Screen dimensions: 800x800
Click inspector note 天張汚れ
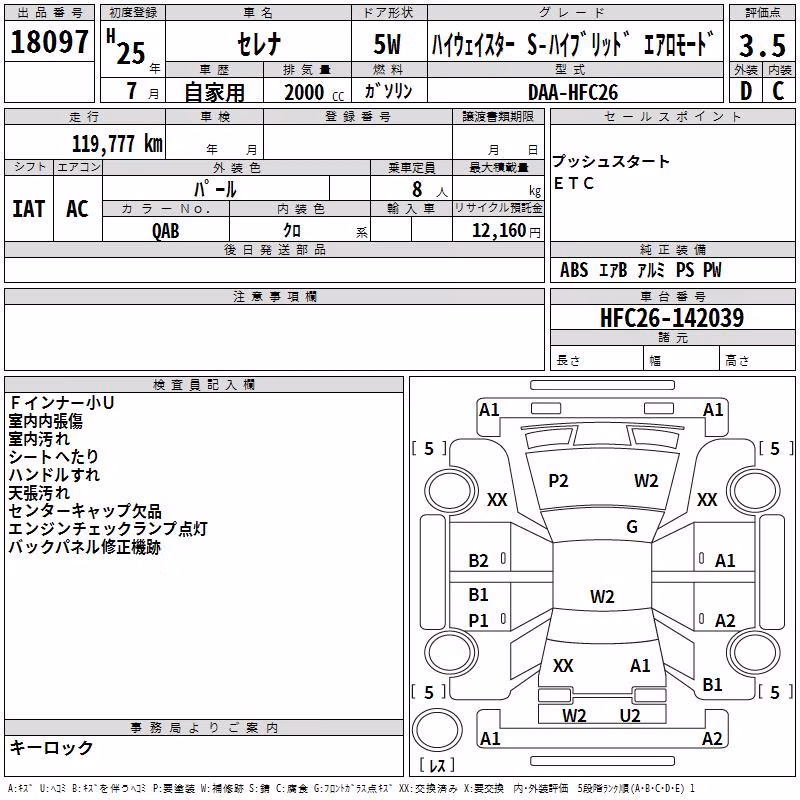pyautogui.click(x=39, y=493)
